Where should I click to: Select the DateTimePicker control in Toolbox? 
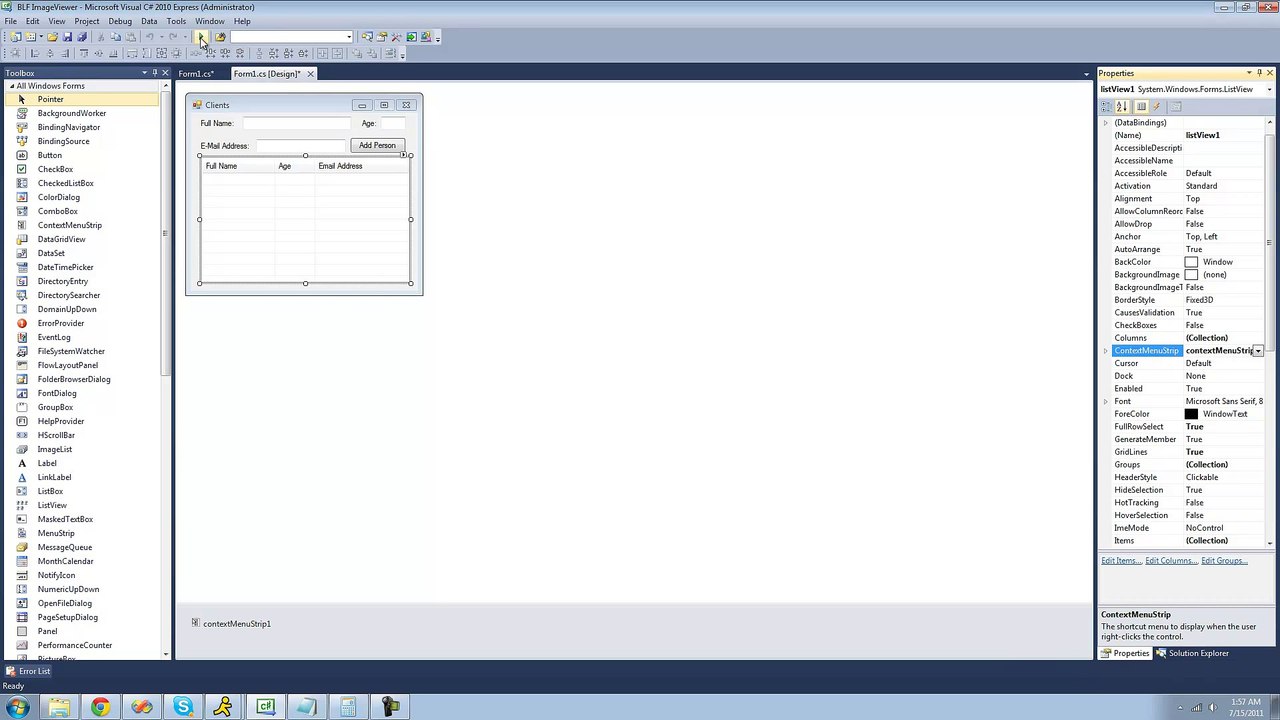click(65, 267)
